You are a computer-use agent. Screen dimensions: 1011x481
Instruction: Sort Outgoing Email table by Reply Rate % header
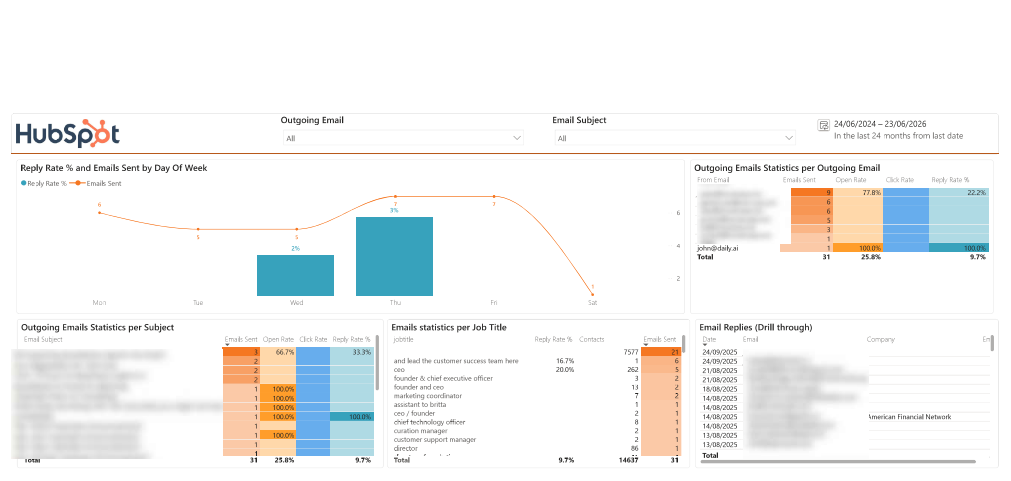pyautogui.click(x=950, y=180)
